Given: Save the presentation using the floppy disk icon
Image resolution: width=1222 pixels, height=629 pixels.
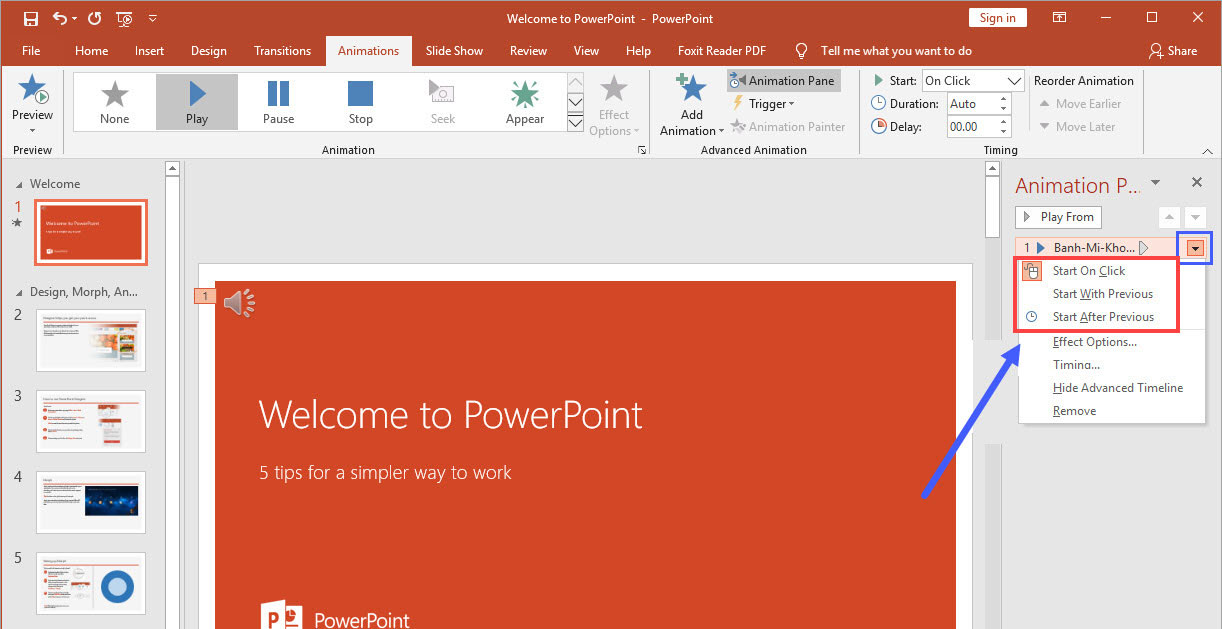Looking at the screenshot, I should [x=31, y=18].
